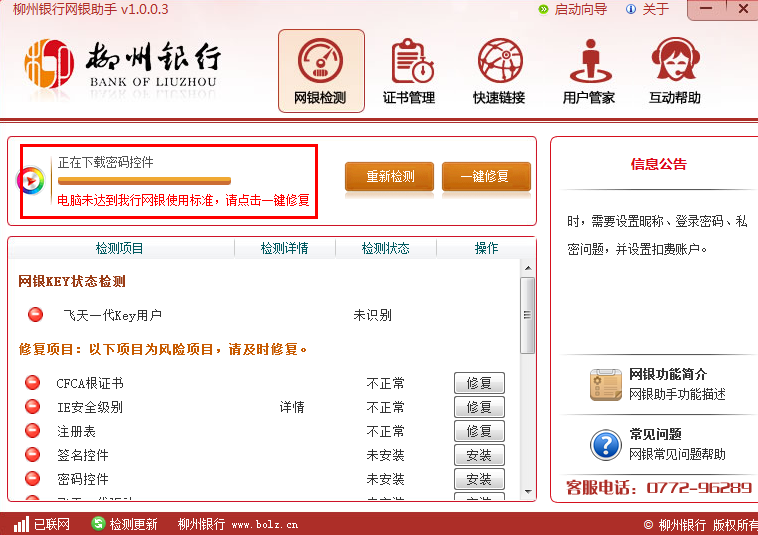Click 关于 about link
The height and width of the screenshot is (535, 758).
coord(656,9)
